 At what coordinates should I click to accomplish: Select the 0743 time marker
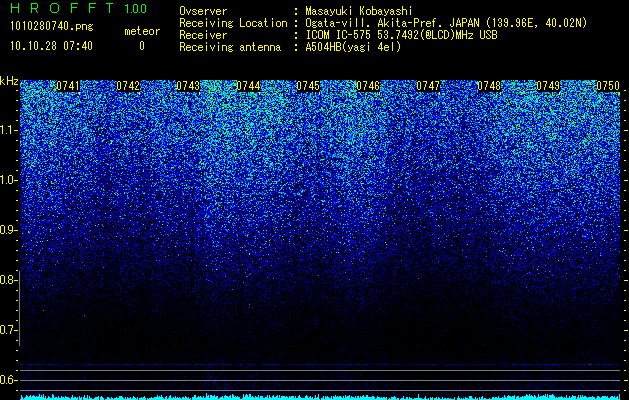[188, 86]
